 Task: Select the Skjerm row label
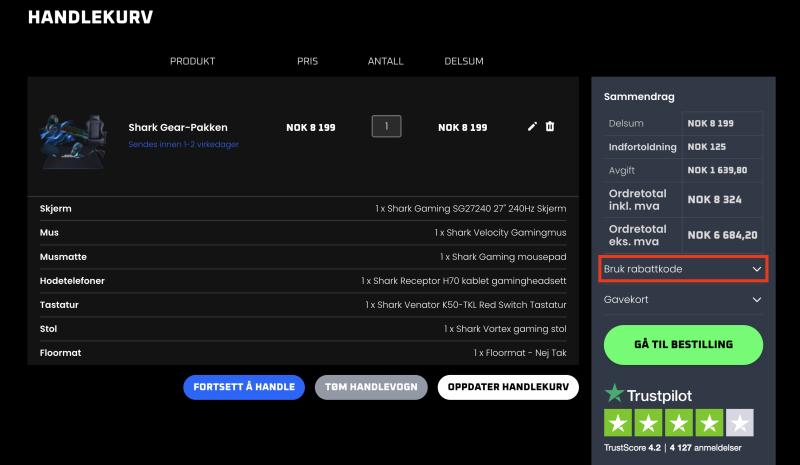tap(56, 208)
